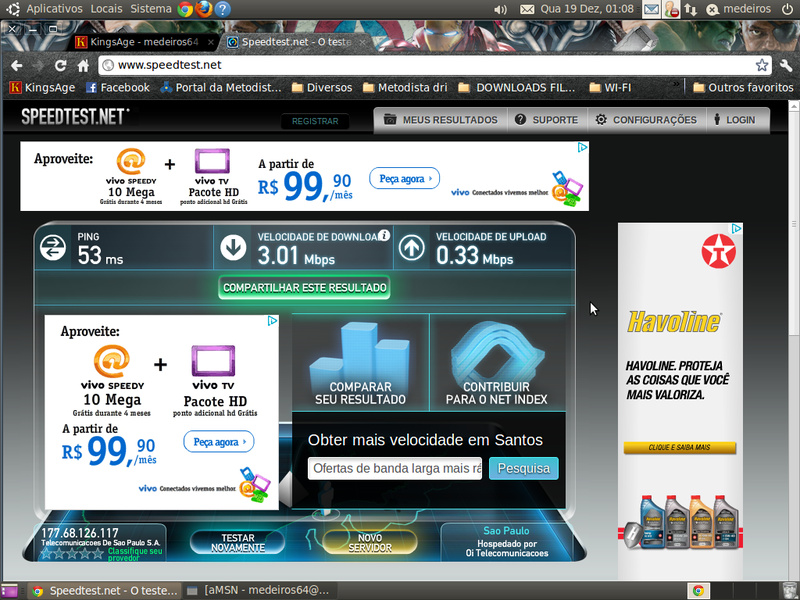Open Configurações tab
Viewport: 800px width, 600px height.
646,120
